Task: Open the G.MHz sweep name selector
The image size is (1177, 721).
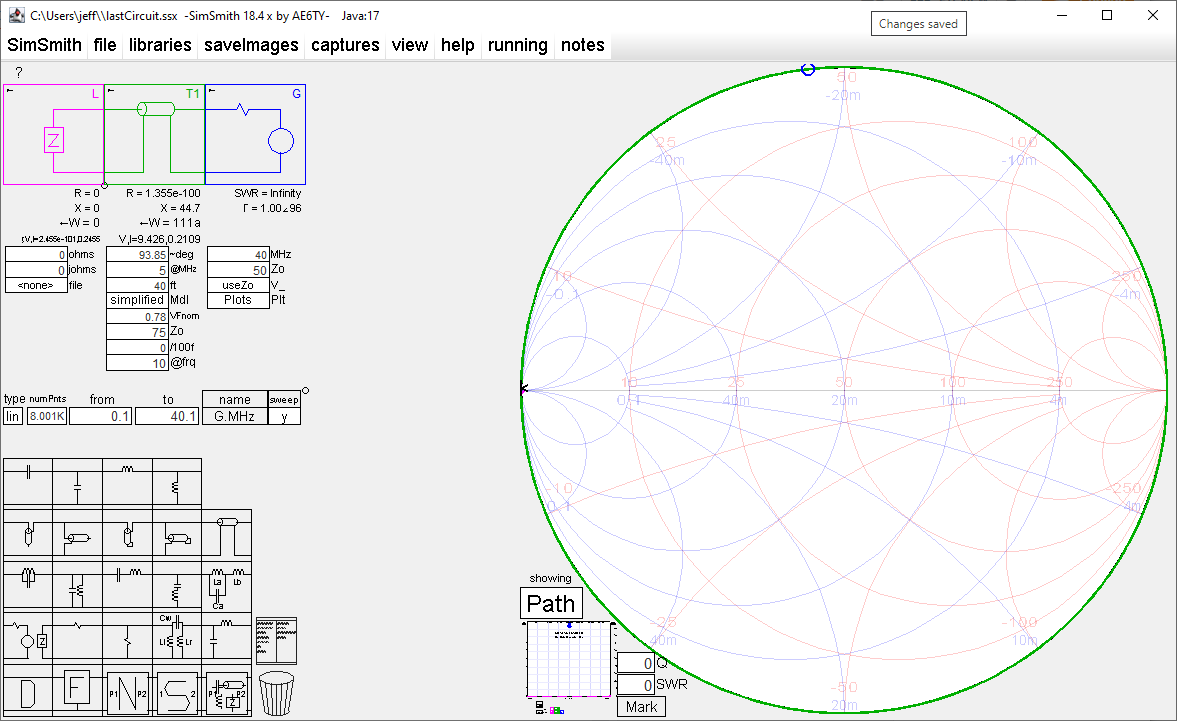Action: (x=235, y=416)
